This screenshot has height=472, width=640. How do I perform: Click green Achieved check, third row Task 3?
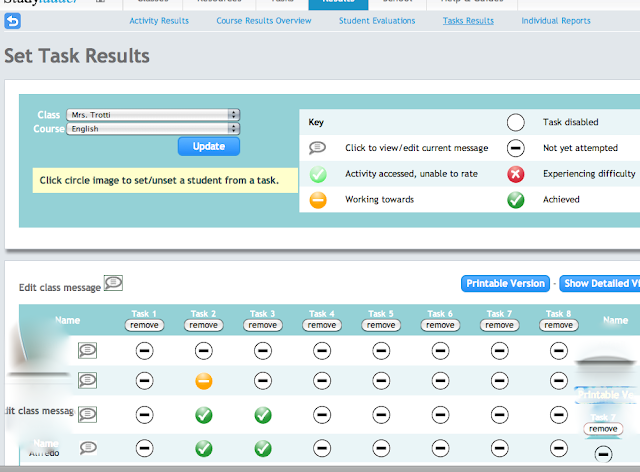tap(263, 415)
